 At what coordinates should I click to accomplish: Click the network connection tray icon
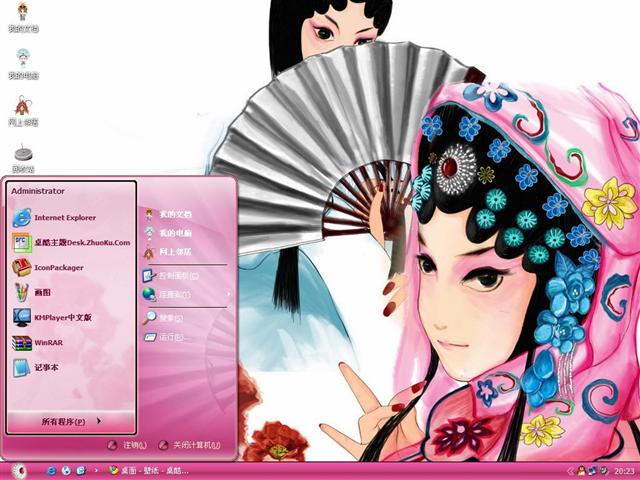(x=593, y=471)
